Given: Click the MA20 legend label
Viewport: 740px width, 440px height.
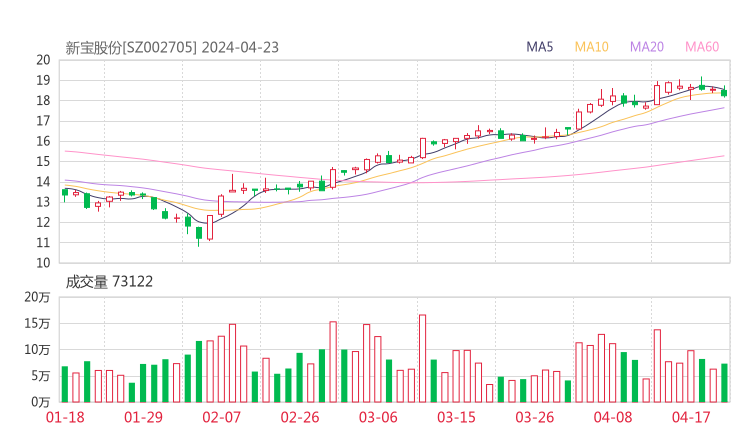Looking at the screenshot, I should (647, 47).
